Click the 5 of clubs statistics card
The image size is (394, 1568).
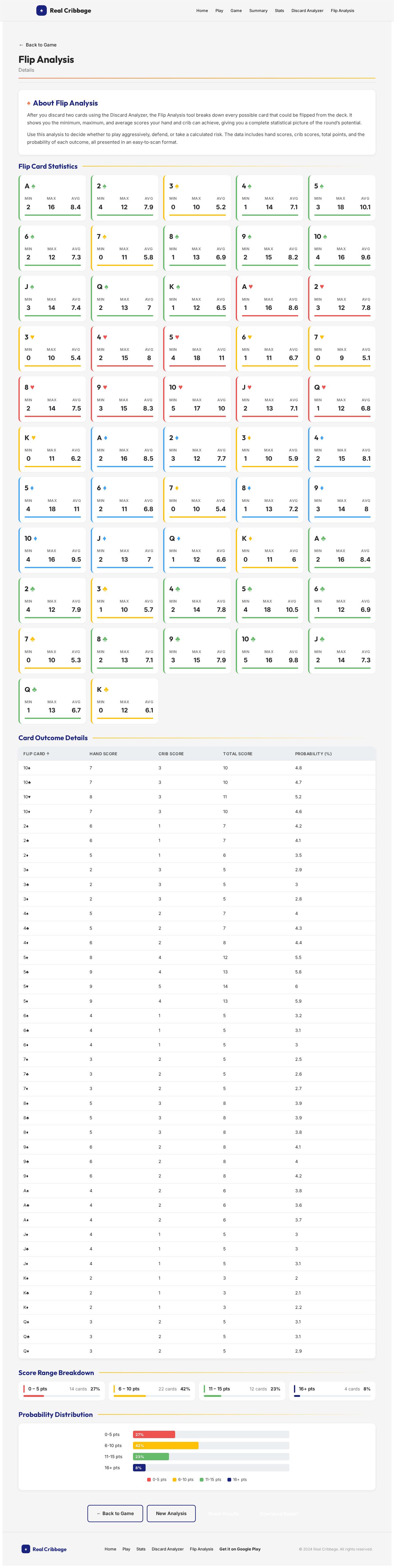tap(269, 601)
